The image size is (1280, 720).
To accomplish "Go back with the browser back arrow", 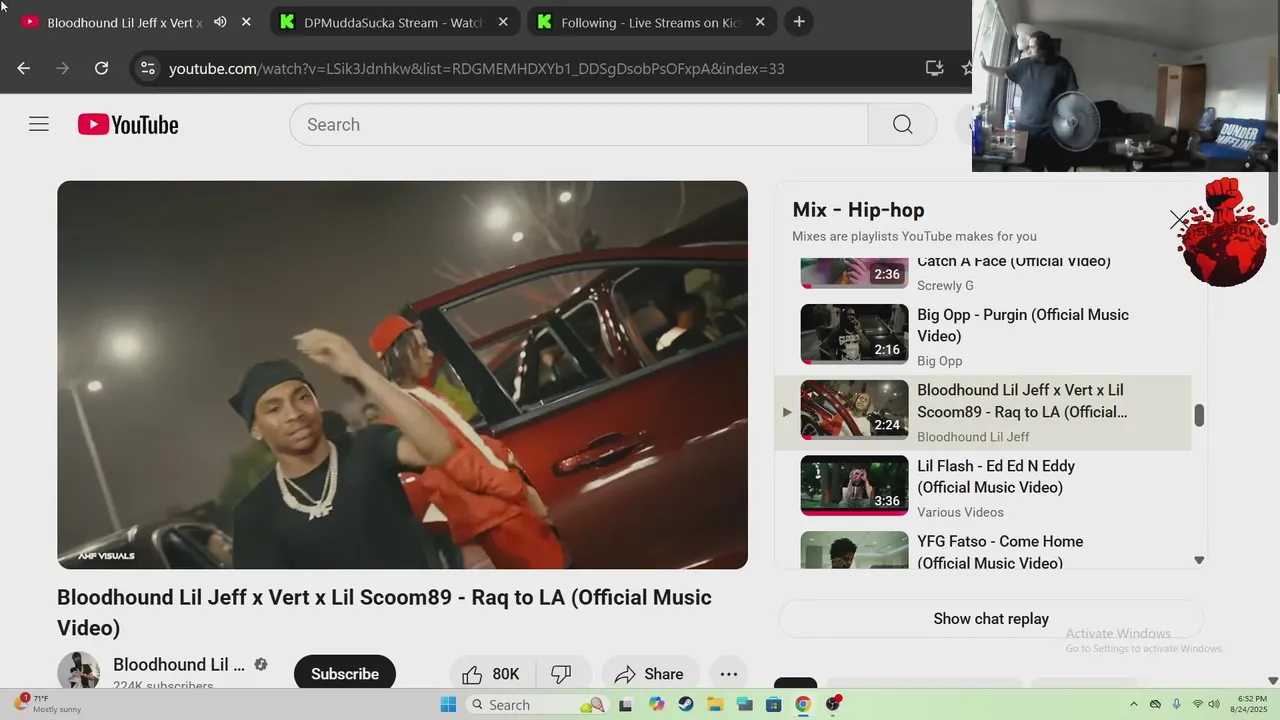I will point(24,68).
